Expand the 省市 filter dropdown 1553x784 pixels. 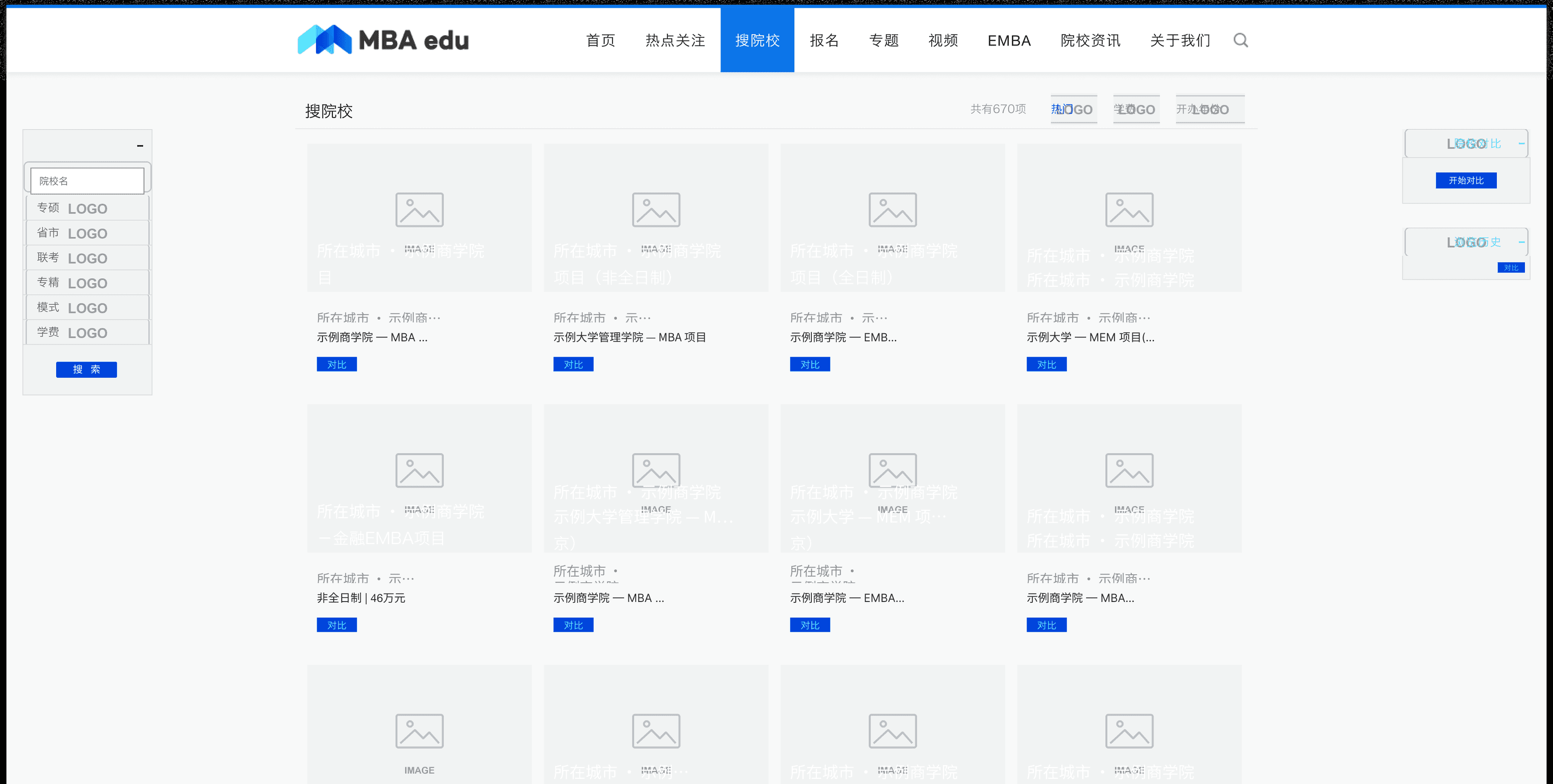87,233
